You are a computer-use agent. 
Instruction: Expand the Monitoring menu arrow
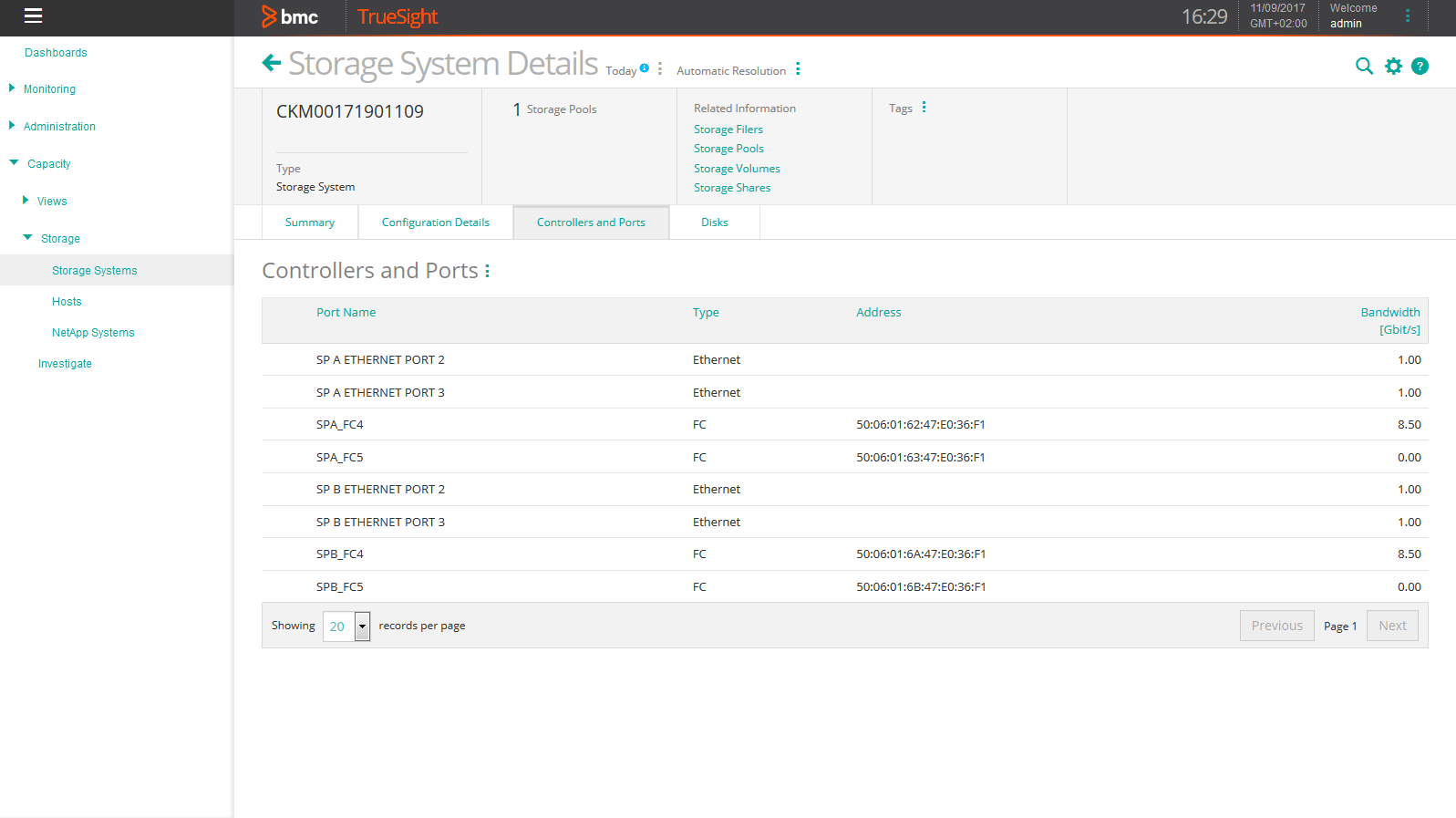pos(12,88)
